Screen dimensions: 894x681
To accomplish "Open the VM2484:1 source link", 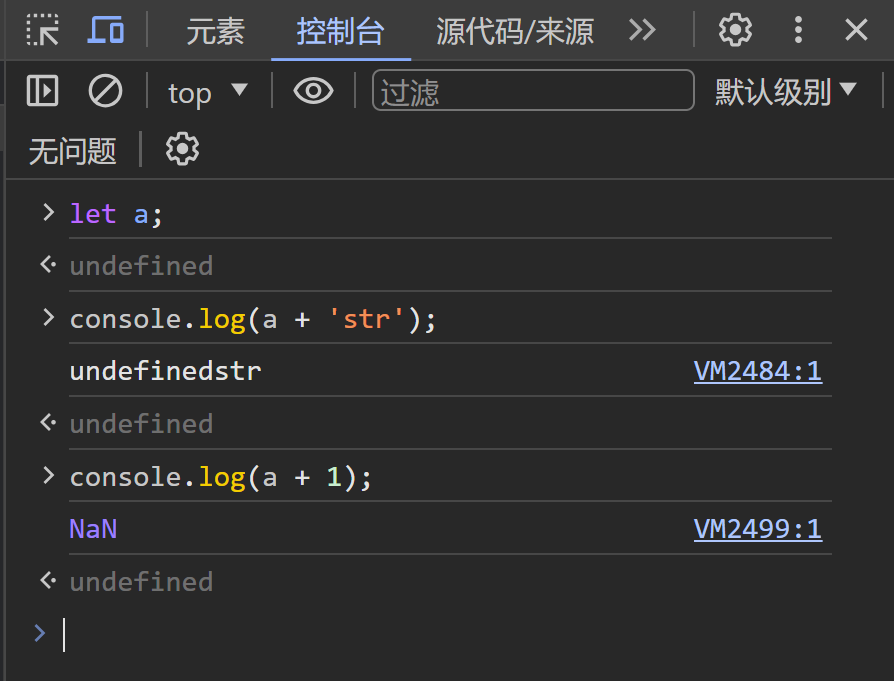I will (x=758, y=371).
